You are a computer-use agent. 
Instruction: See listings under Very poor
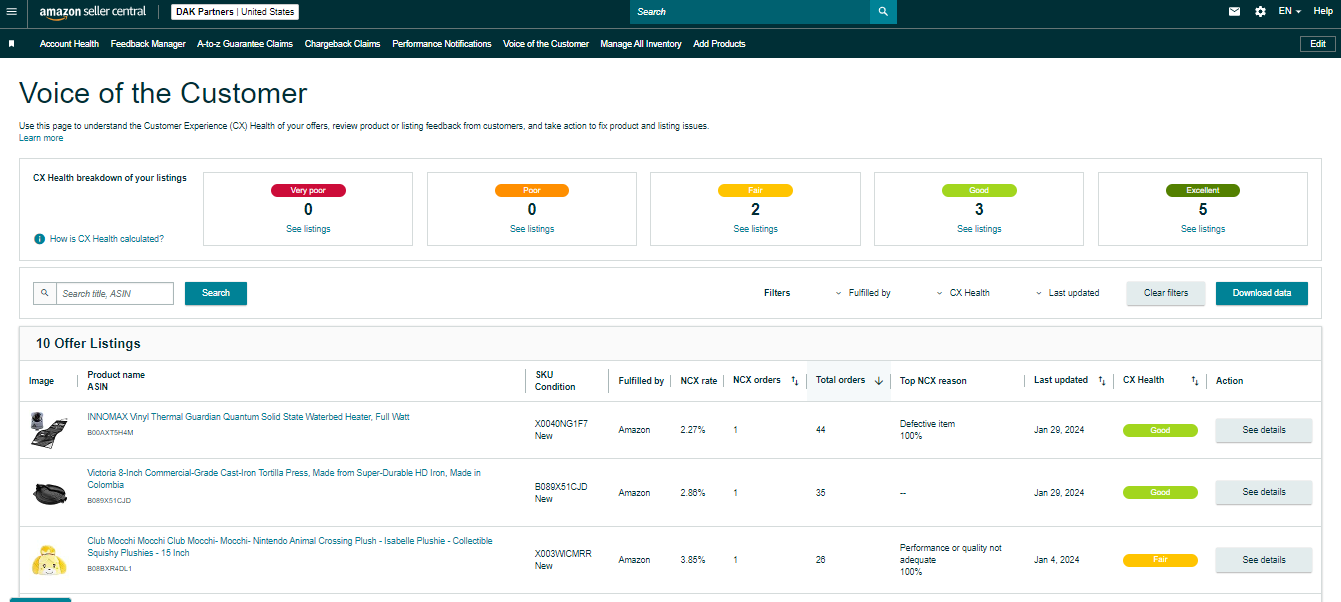pyautogui.click(x=308, y=229)
